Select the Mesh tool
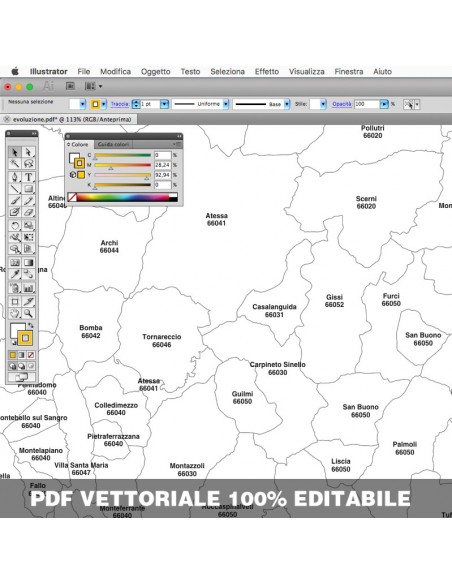This screenshot has height=584, width=452. tap(15, 263)
